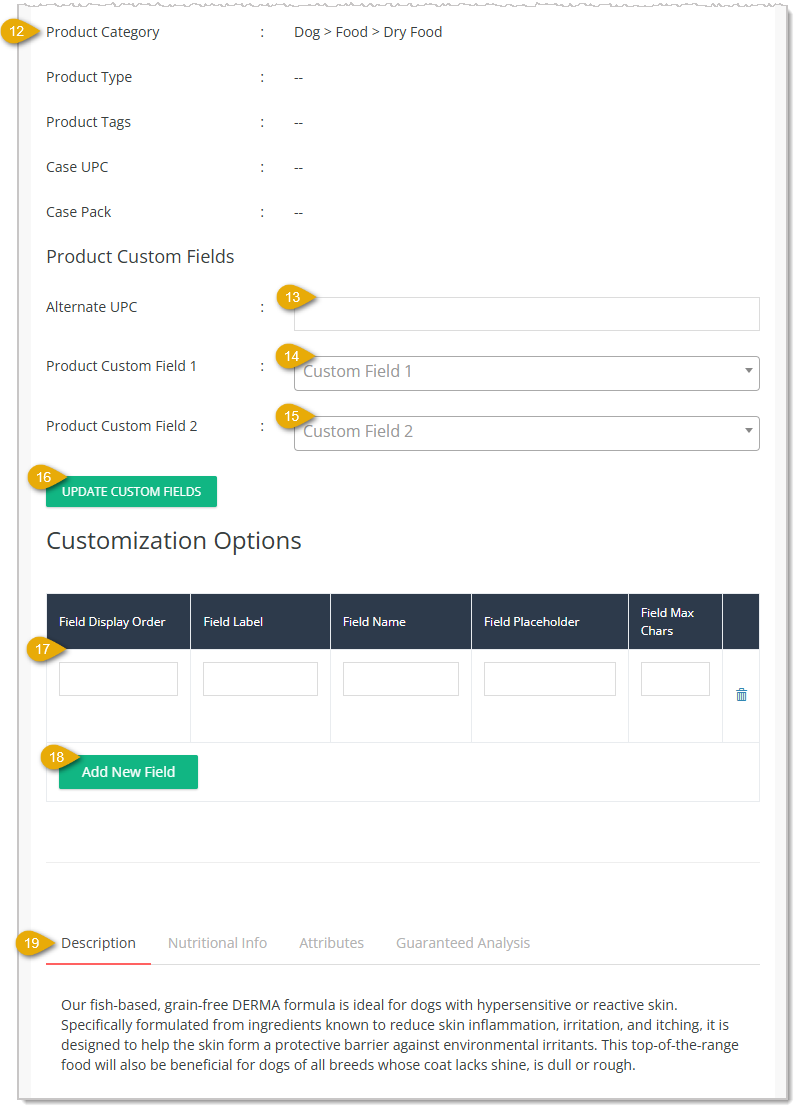Viewport: 798px width, 1110px height.
Task: Focus the Field Max Chars input box
Action: tap(675, 679)
